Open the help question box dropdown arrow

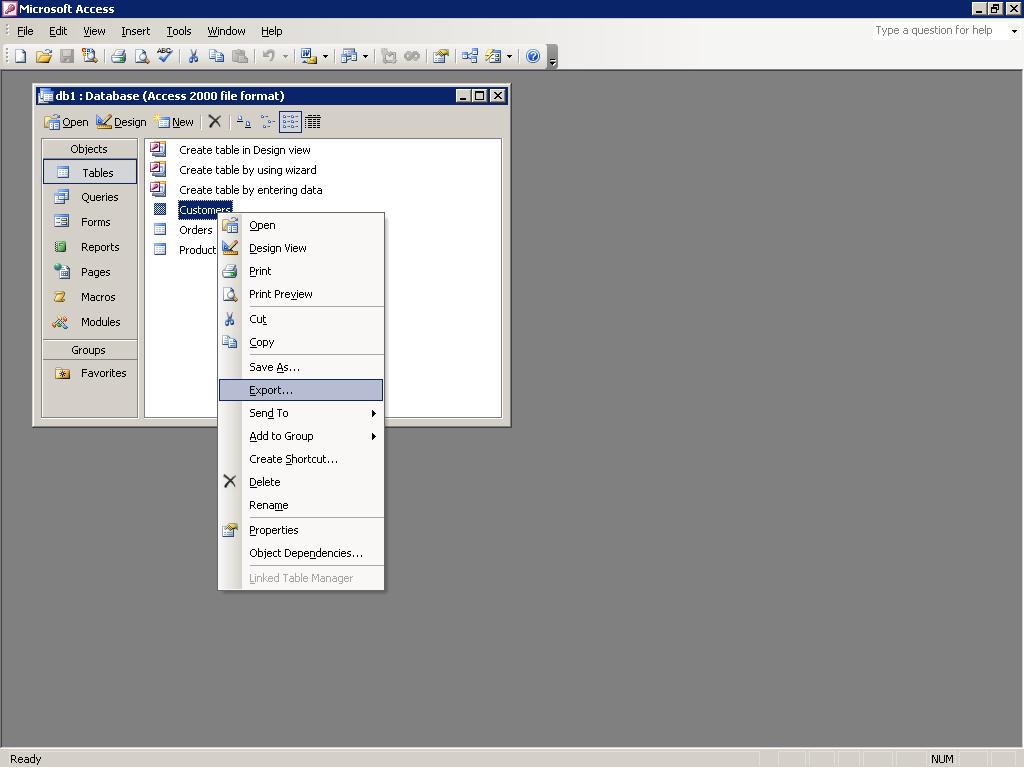pos(1014,31)
